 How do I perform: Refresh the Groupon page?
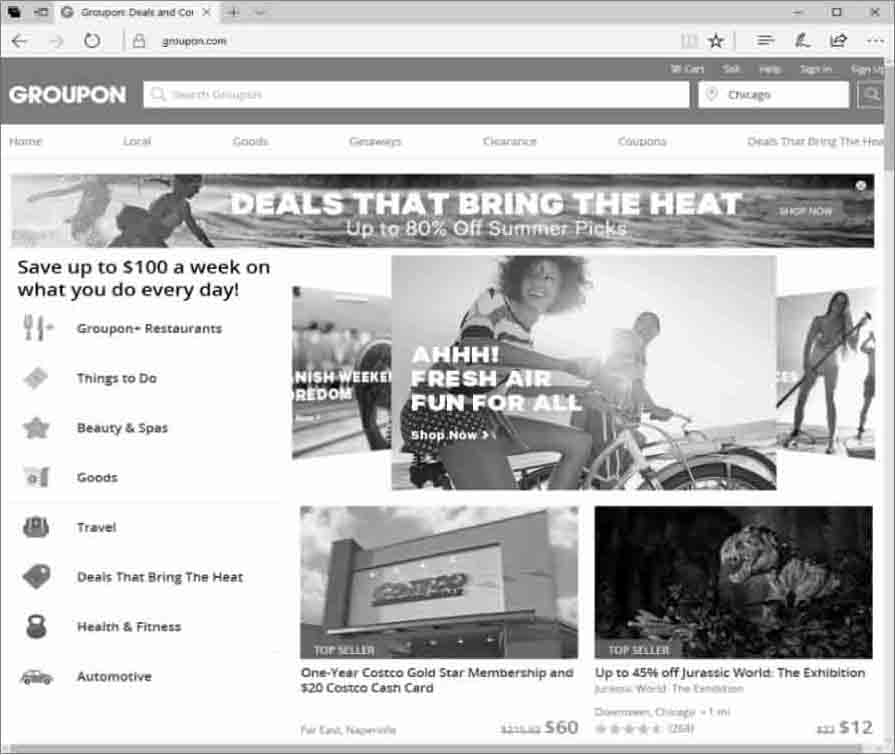tap(92, 41)
